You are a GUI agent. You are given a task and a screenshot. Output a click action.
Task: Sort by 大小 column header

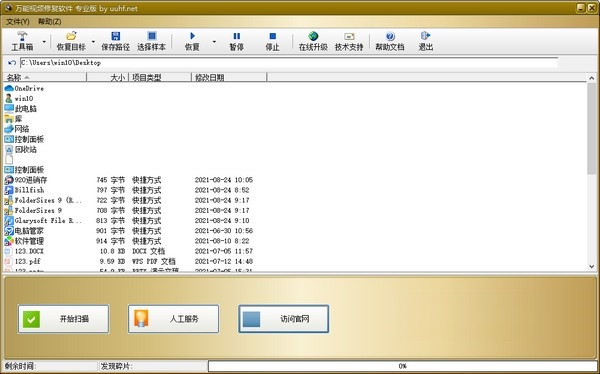[108, 77]
